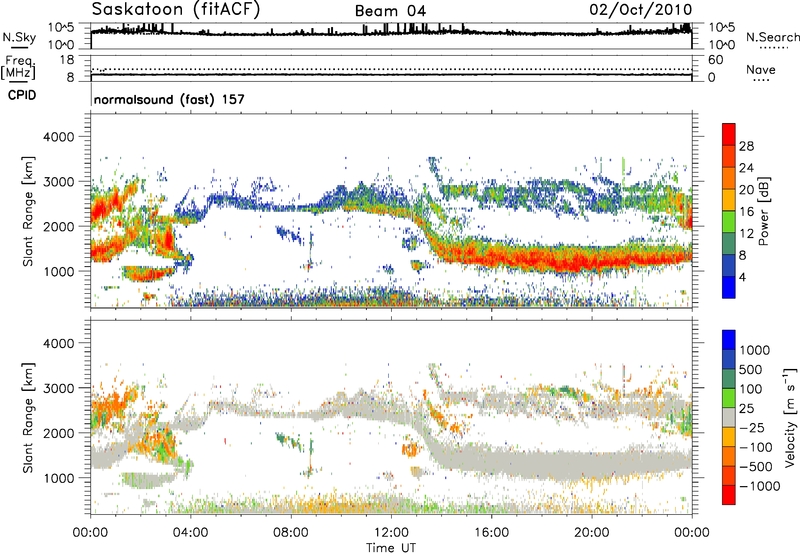The height and width of the screenshot is (554, 800).
Task: Click the 'N.Search' legend label
Action: (x=772, y=37)
